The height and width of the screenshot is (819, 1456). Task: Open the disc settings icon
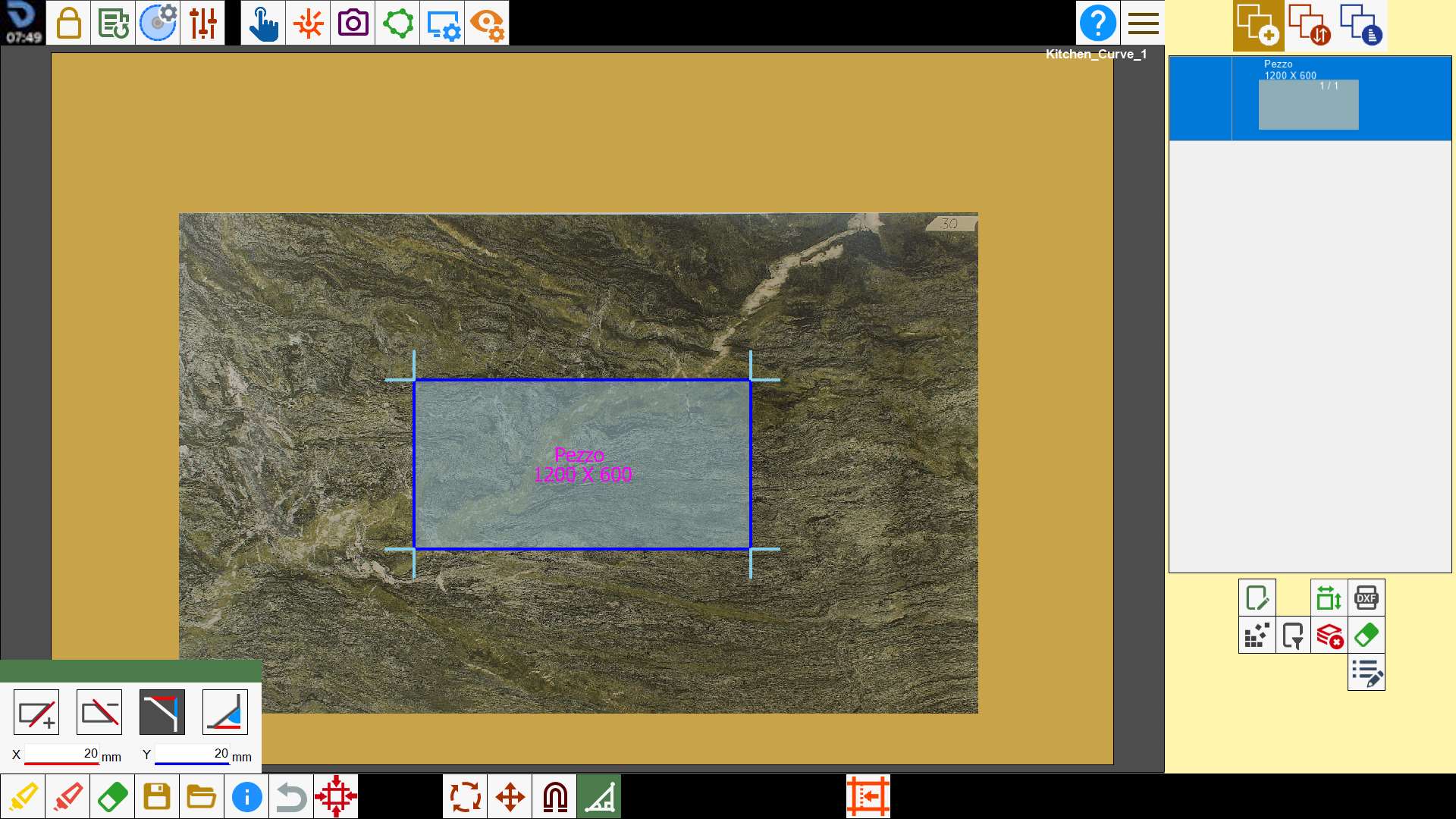(158, 23)
